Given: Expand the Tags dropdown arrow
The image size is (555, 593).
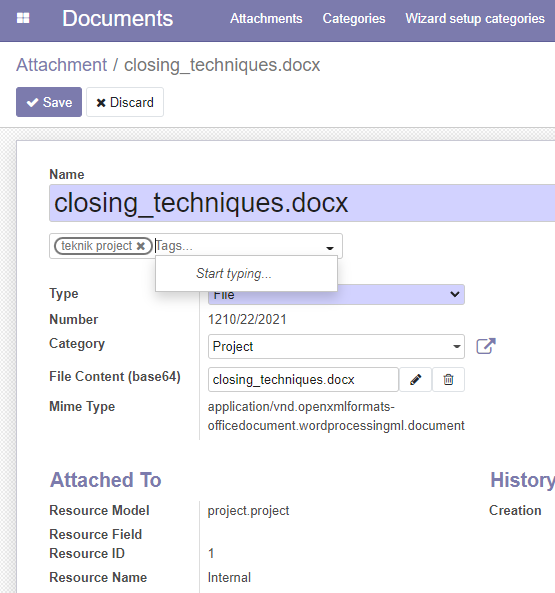Looking at the screenshot, I should pyautogui.click(x=330, y=248).
